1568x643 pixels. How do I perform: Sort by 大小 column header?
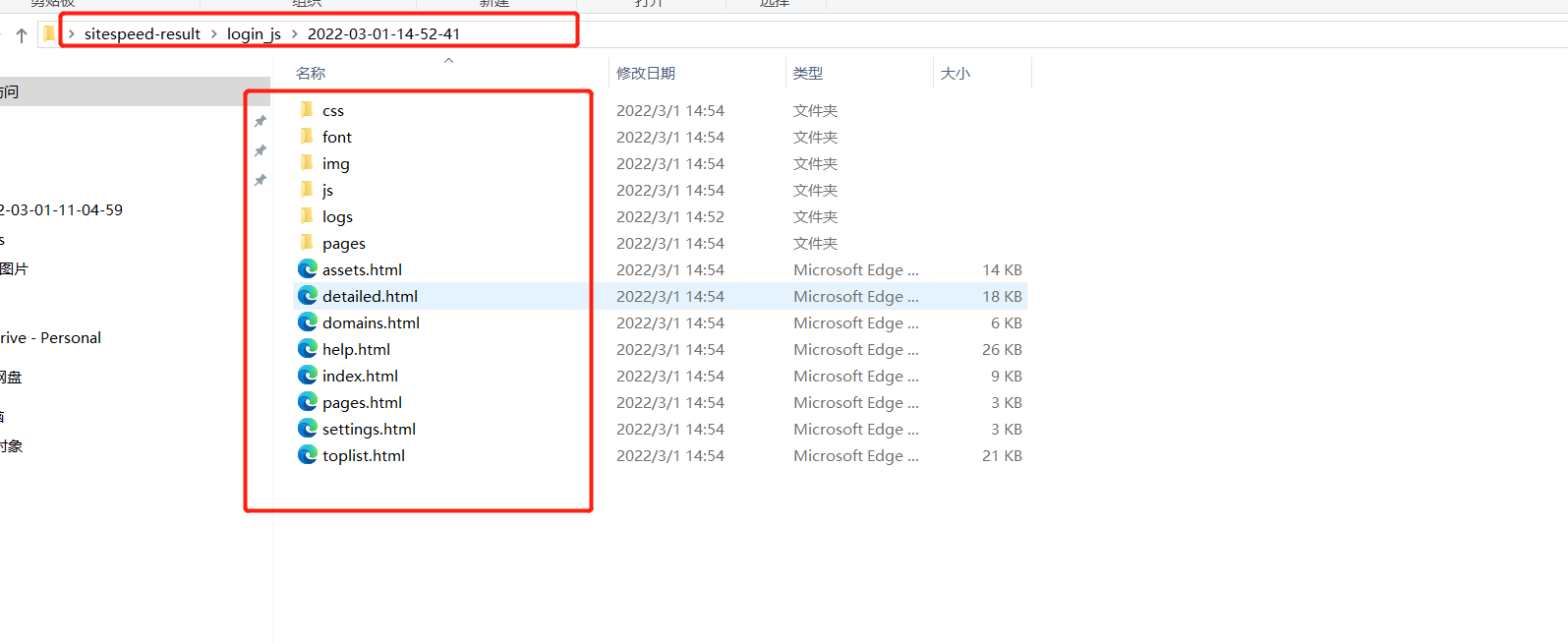coord(956,73)
